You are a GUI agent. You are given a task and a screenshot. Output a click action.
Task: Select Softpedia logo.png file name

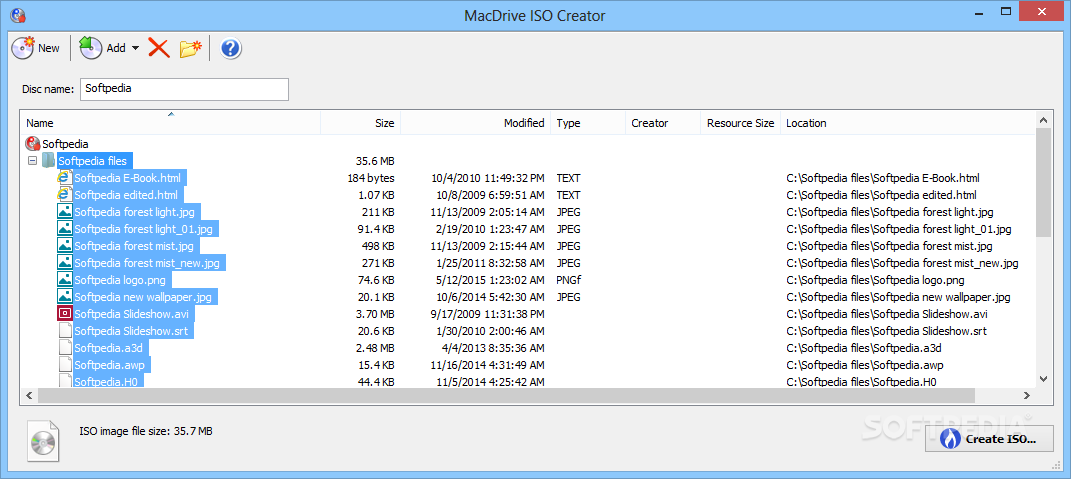point(120,280)
